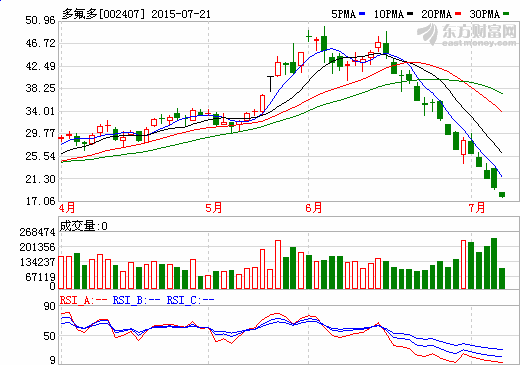Screen dimensions: 520x365
Task: Click the 29.77 price axis label
Action: 40,133
